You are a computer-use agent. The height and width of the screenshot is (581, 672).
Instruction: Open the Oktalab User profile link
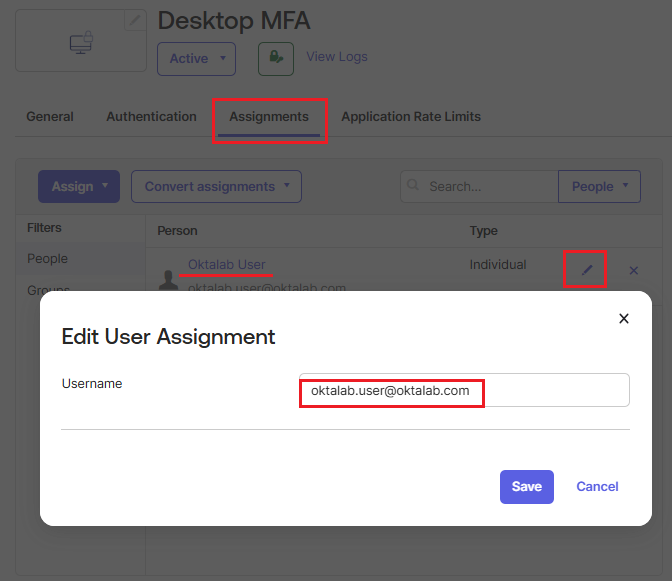pyautogui.click(x=227, y=265)
